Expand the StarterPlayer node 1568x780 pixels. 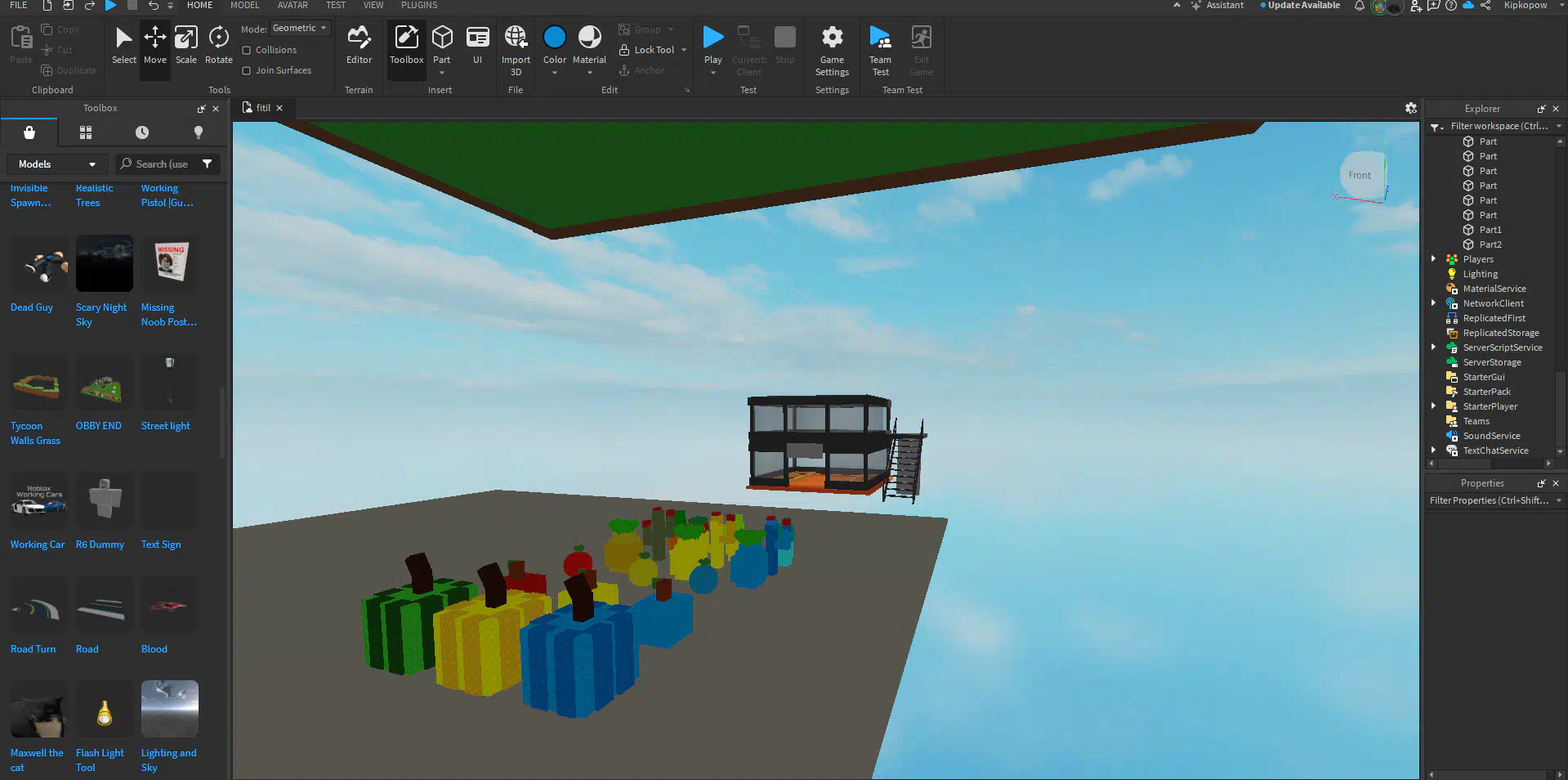[1433, 406]
